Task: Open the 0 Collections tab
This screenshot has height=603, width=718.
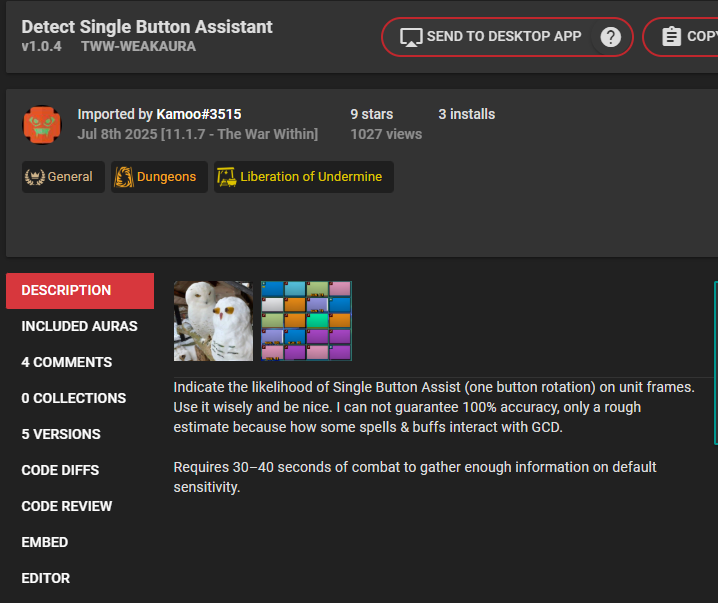Action: click(80, 398)
